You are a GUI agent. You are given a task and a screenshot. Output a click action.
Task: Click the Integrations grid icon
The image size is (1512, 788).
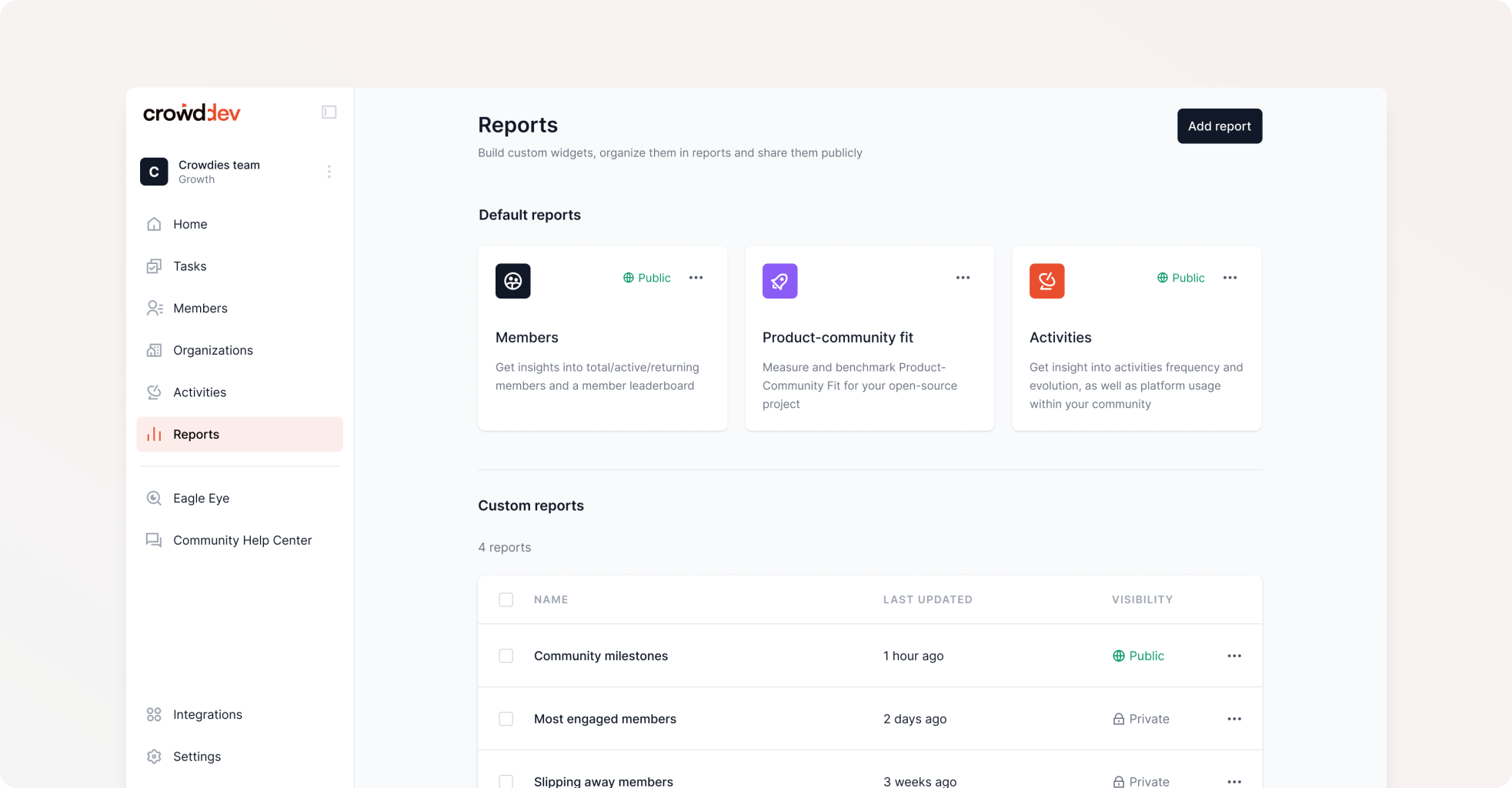tap(154, 715)
